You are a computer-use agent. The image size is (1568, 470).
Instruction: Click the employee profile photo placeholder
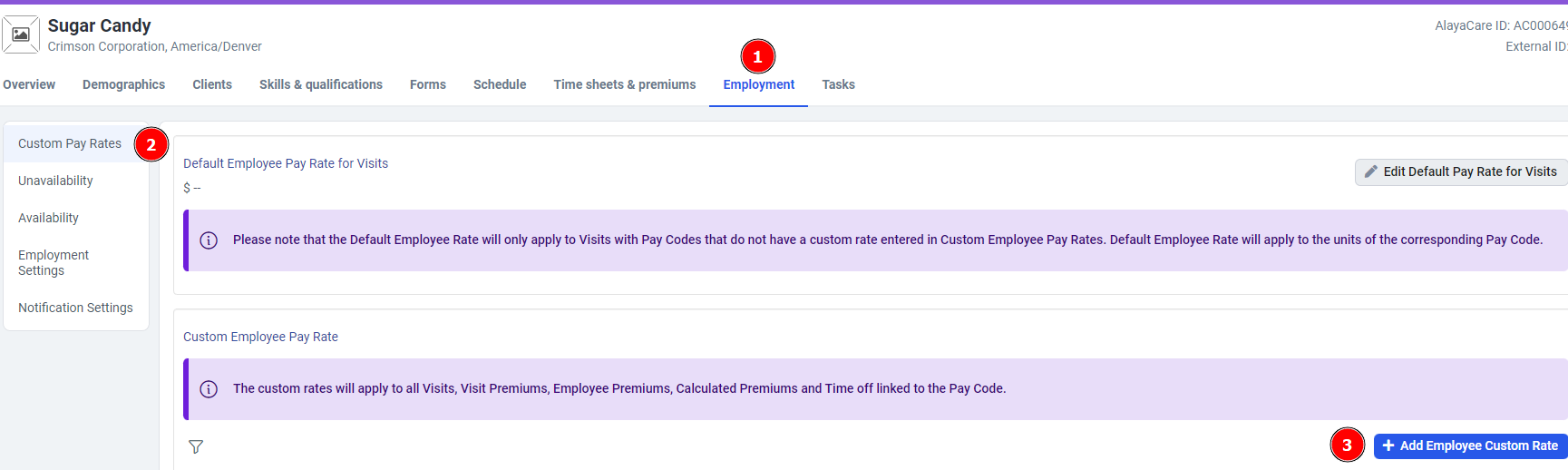click(21, 34)
